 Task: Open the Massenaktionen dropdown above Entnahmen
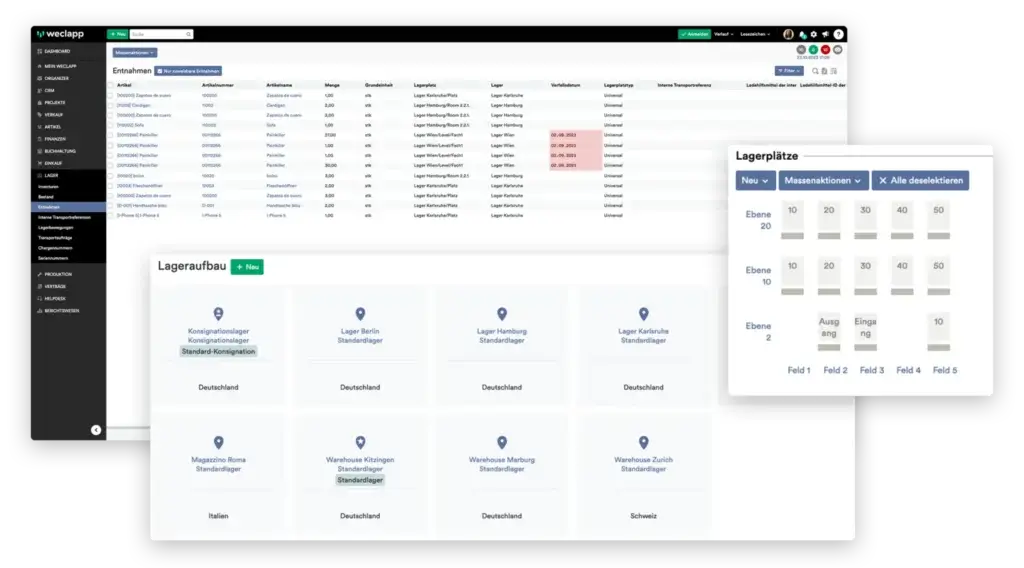click(x=134, y=52)
